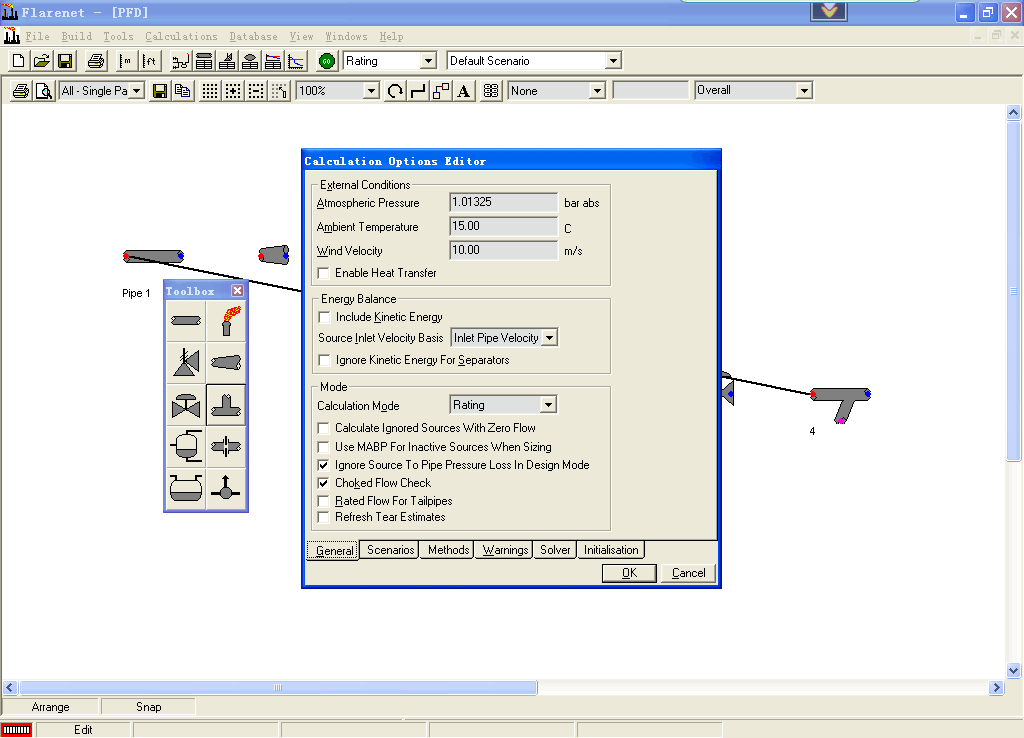Click the Atmospheric Pressure input field
This screenshot has width=1024, height=738.
504,202
